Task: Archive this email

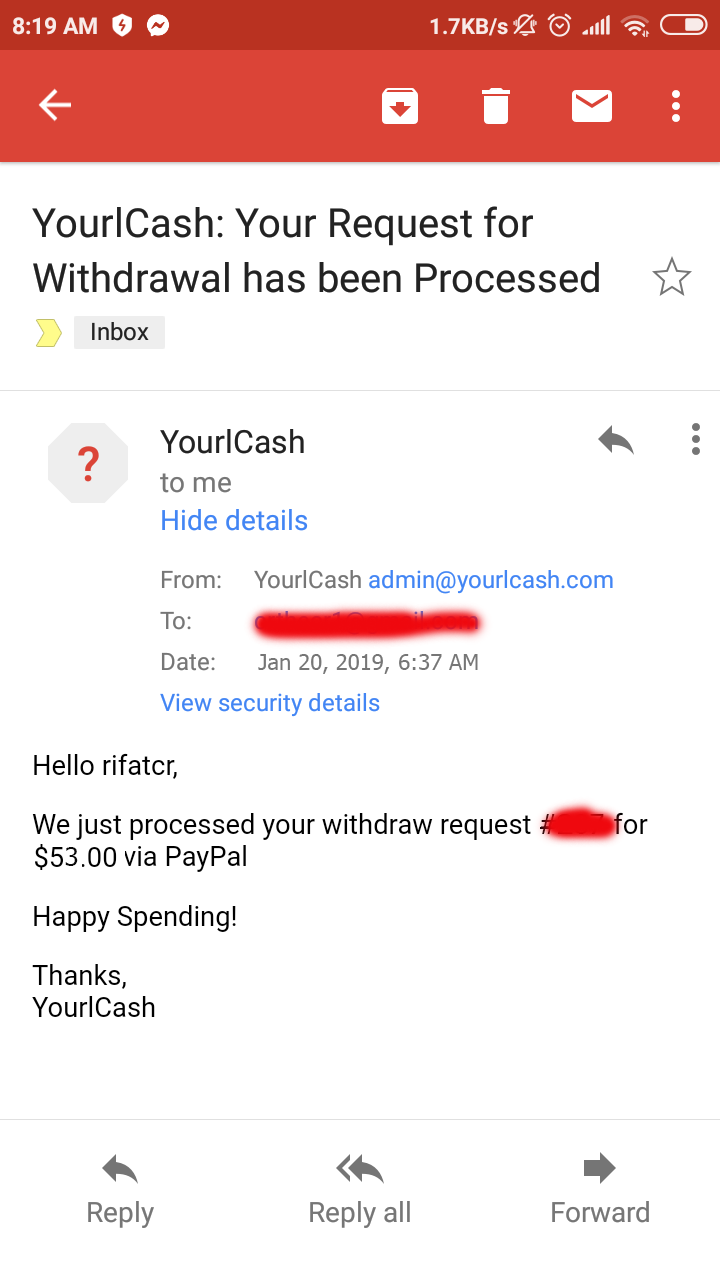Action: point(400,105)
